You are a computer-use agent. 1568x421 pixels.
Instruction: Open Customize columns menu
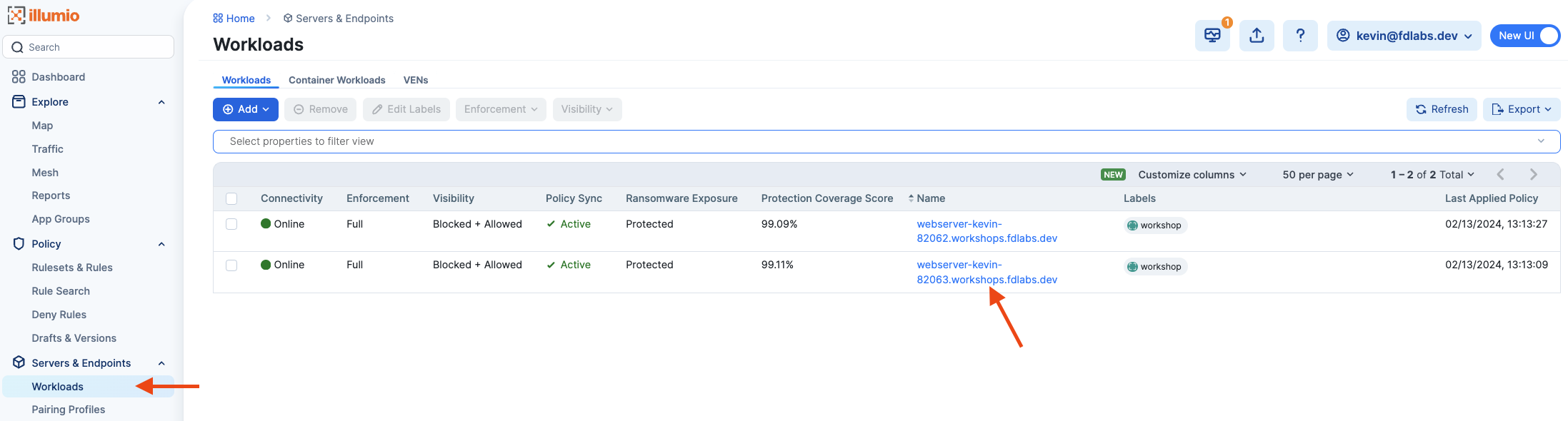pyautogui.click(x=1192, y=175)
